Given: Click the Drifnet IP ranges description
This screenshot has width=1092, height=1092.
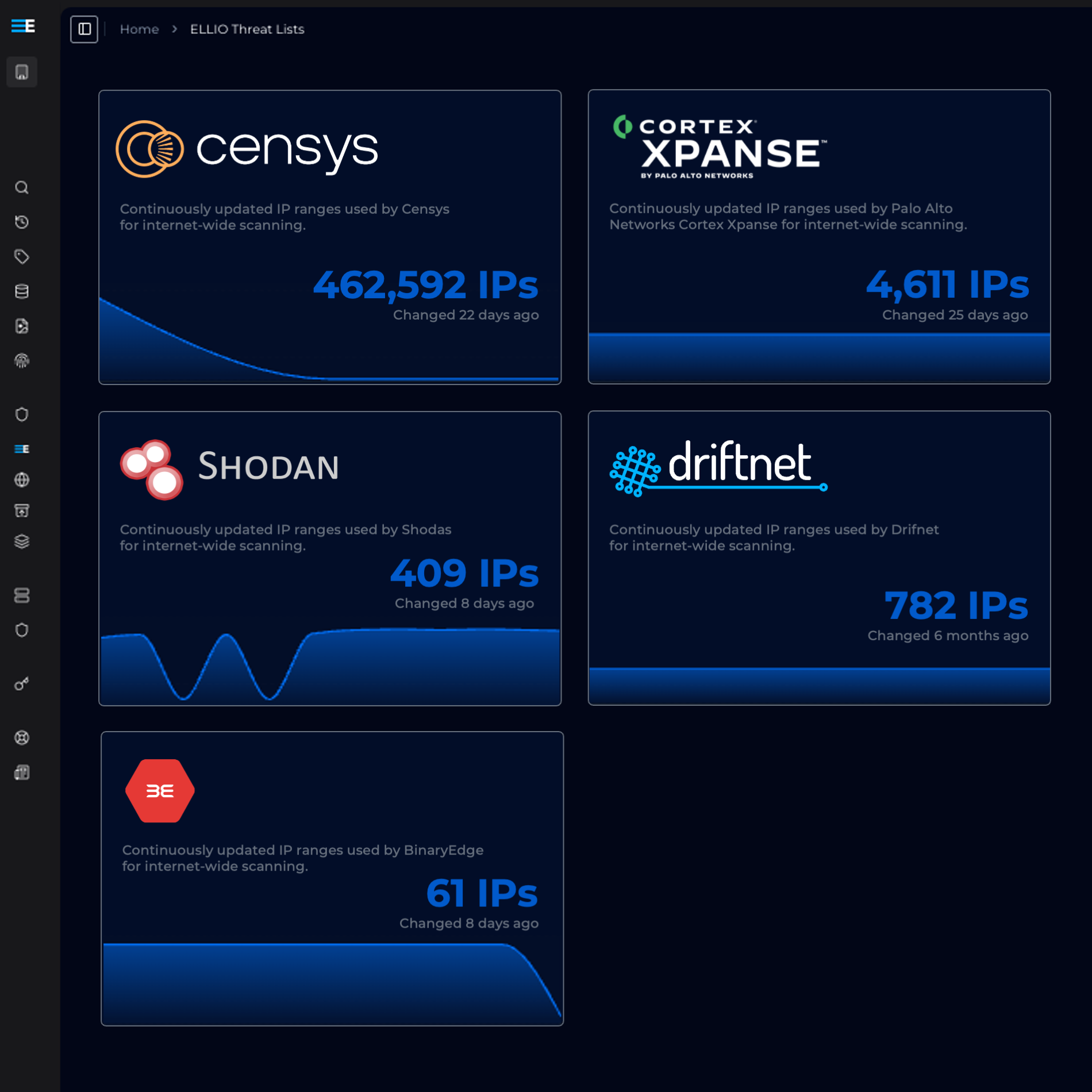Looking at the screenshot, I should [774, 538].
